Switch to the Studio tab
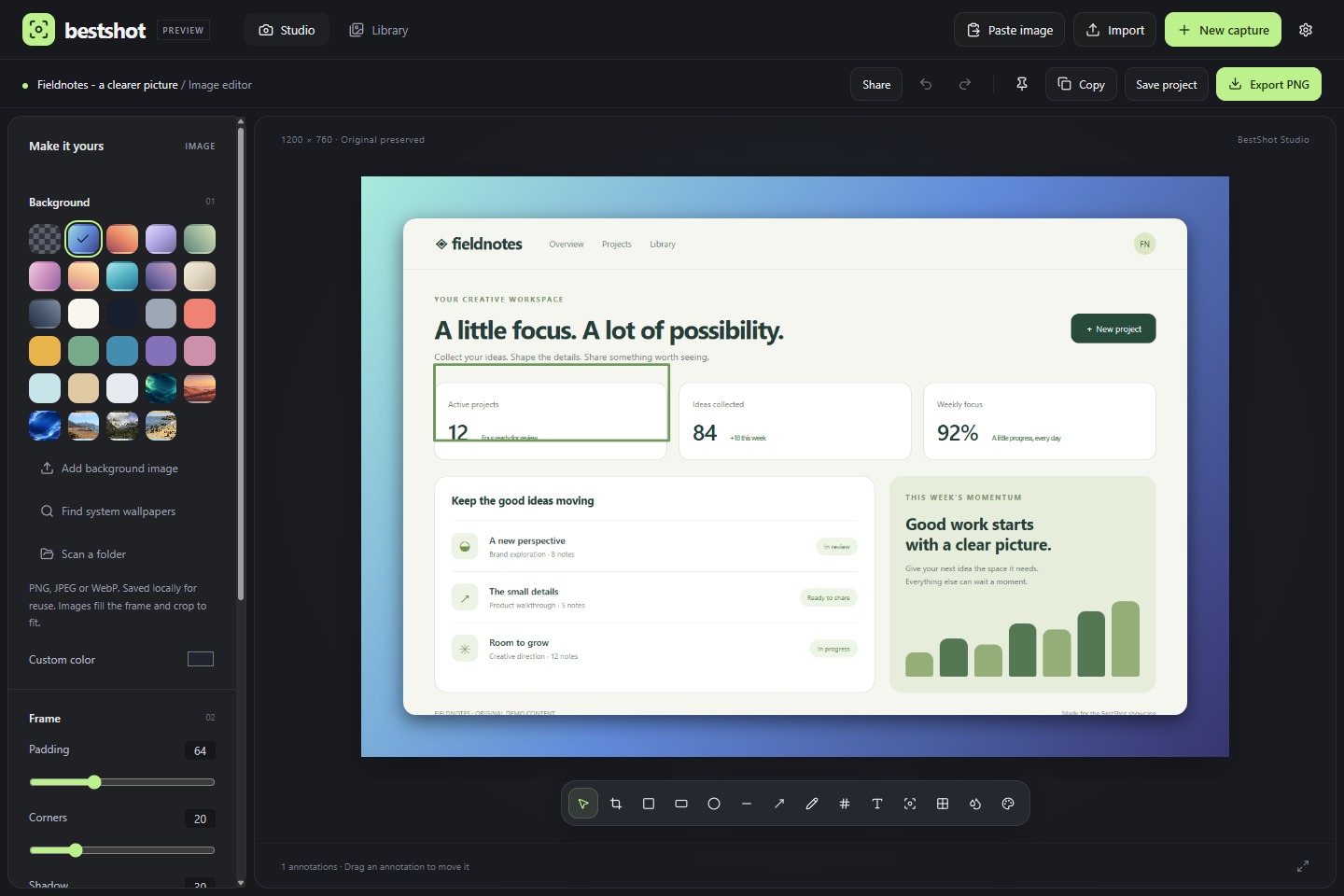 (287, 30)
